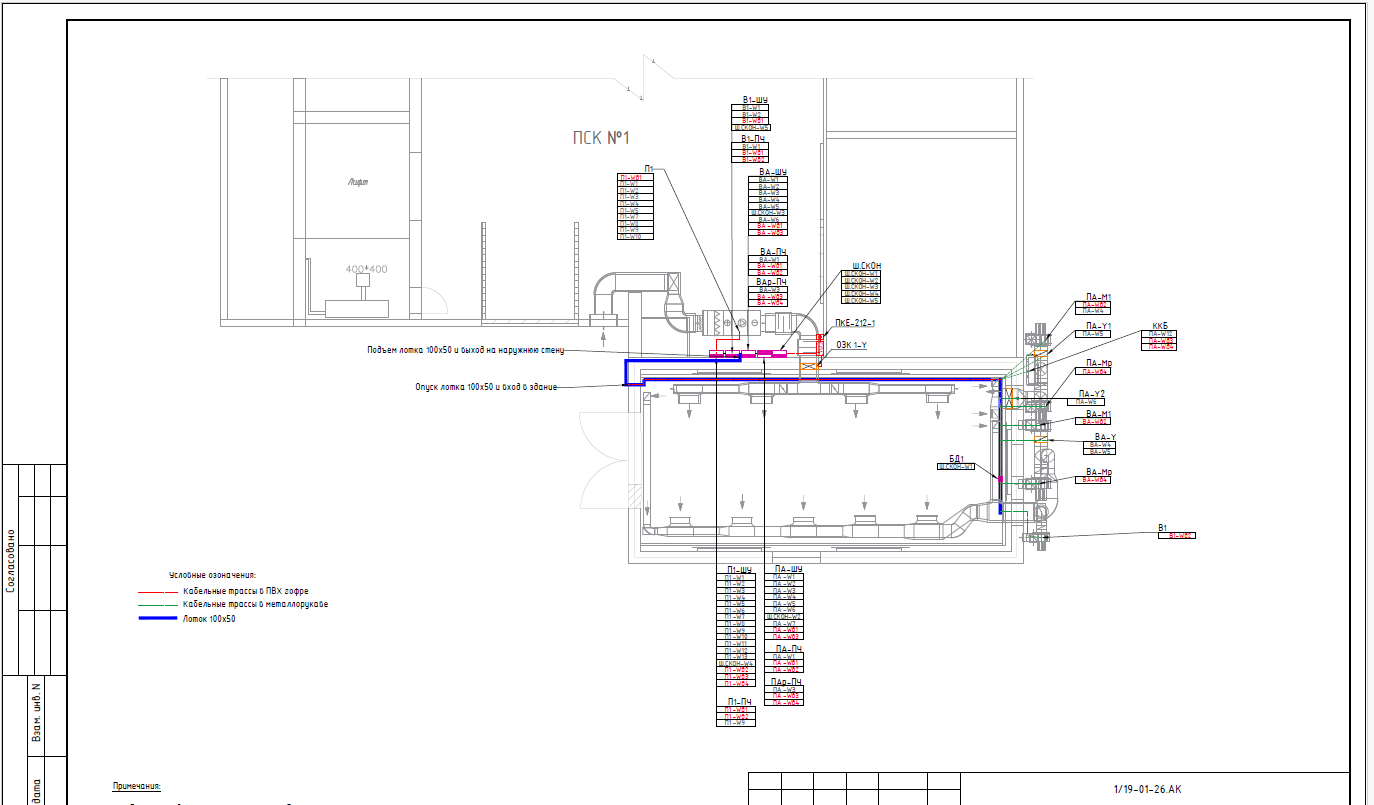Image resolution: width=1374 pixels, height=805 pixels.
Task: Select the 'Условные обозначения:' legend title
Action: coord(212,576)
